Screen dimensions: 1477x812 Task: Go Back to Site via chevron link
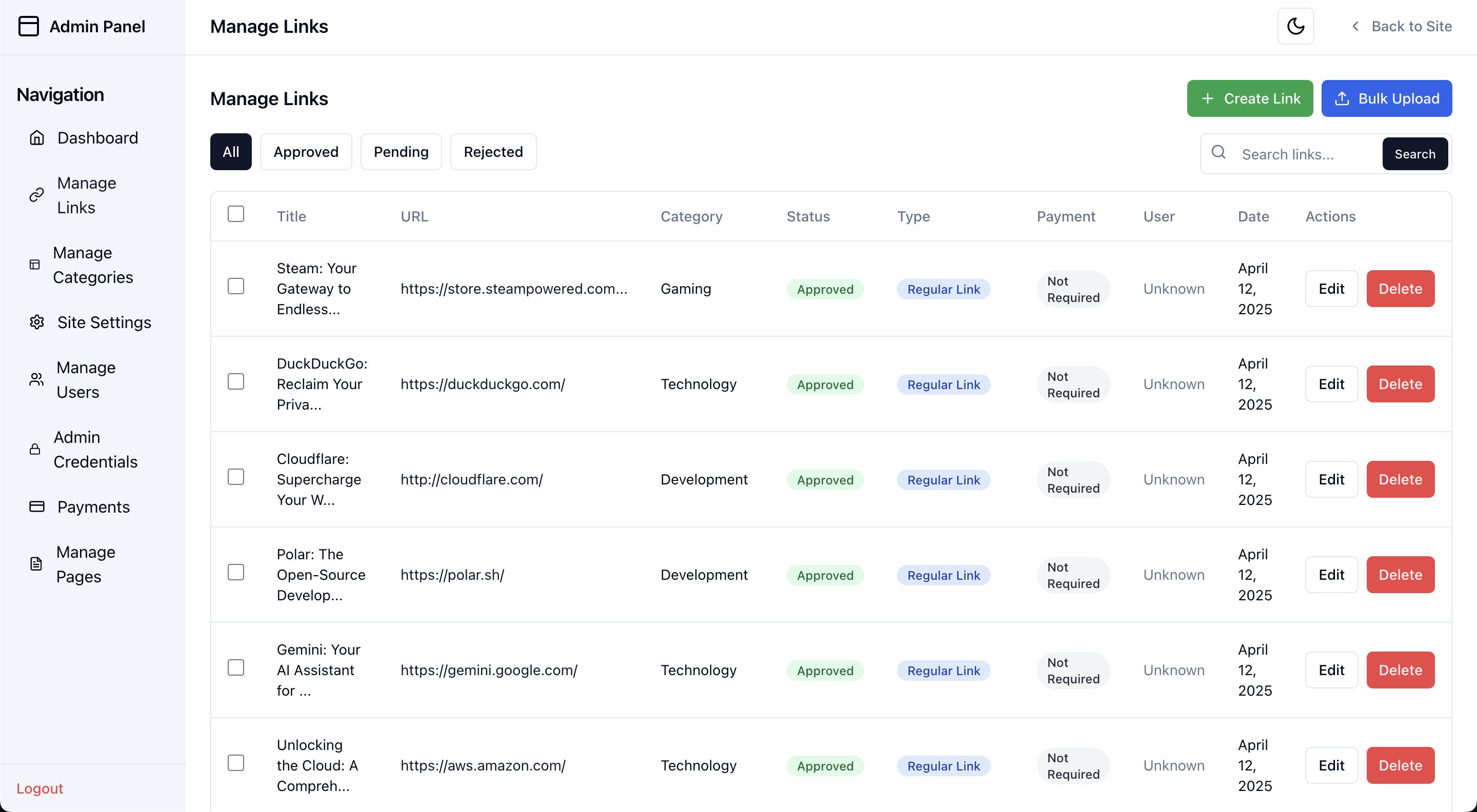[1401, 26]
